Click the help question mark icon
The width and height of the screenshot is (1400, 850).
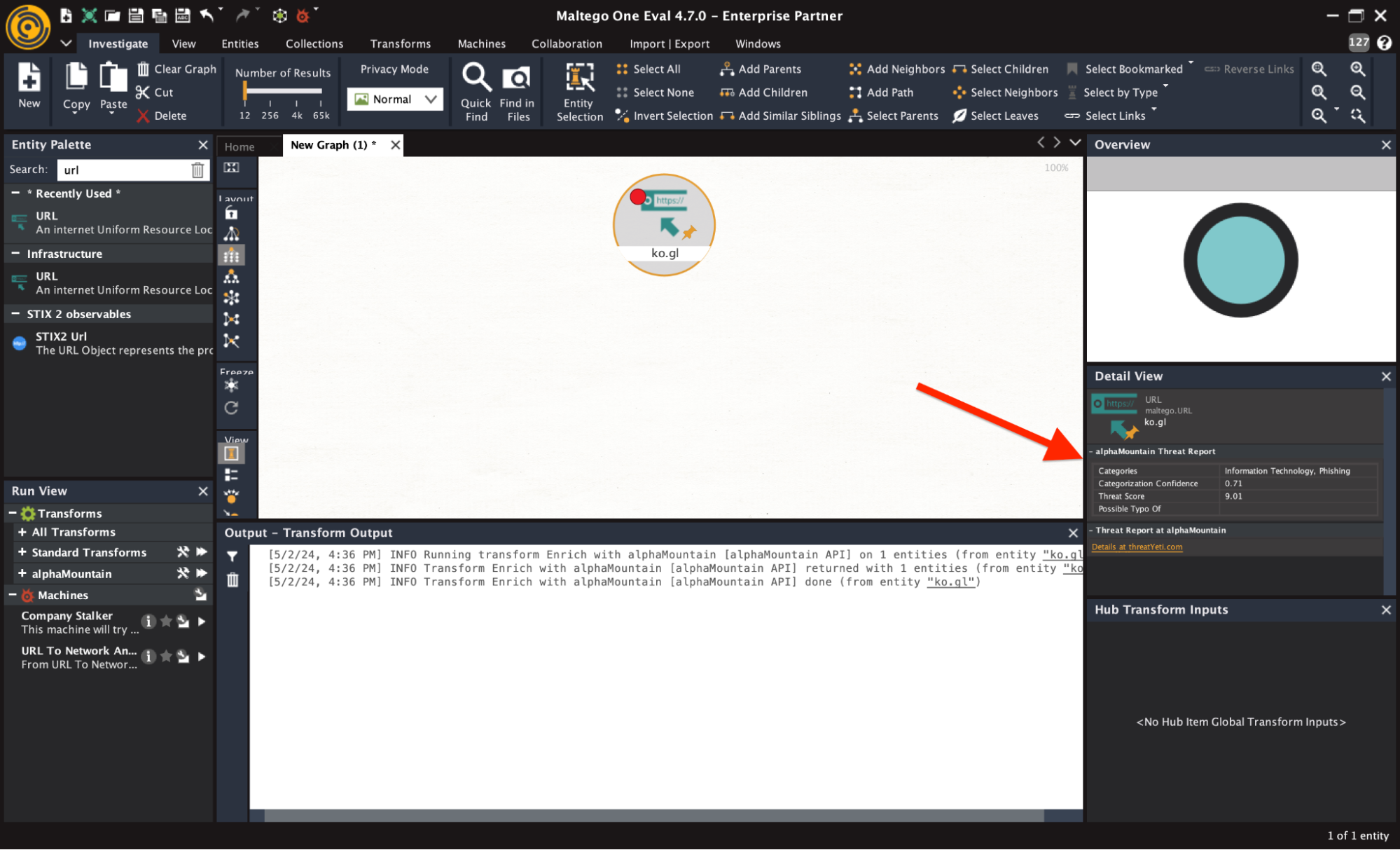point(1383,43)
